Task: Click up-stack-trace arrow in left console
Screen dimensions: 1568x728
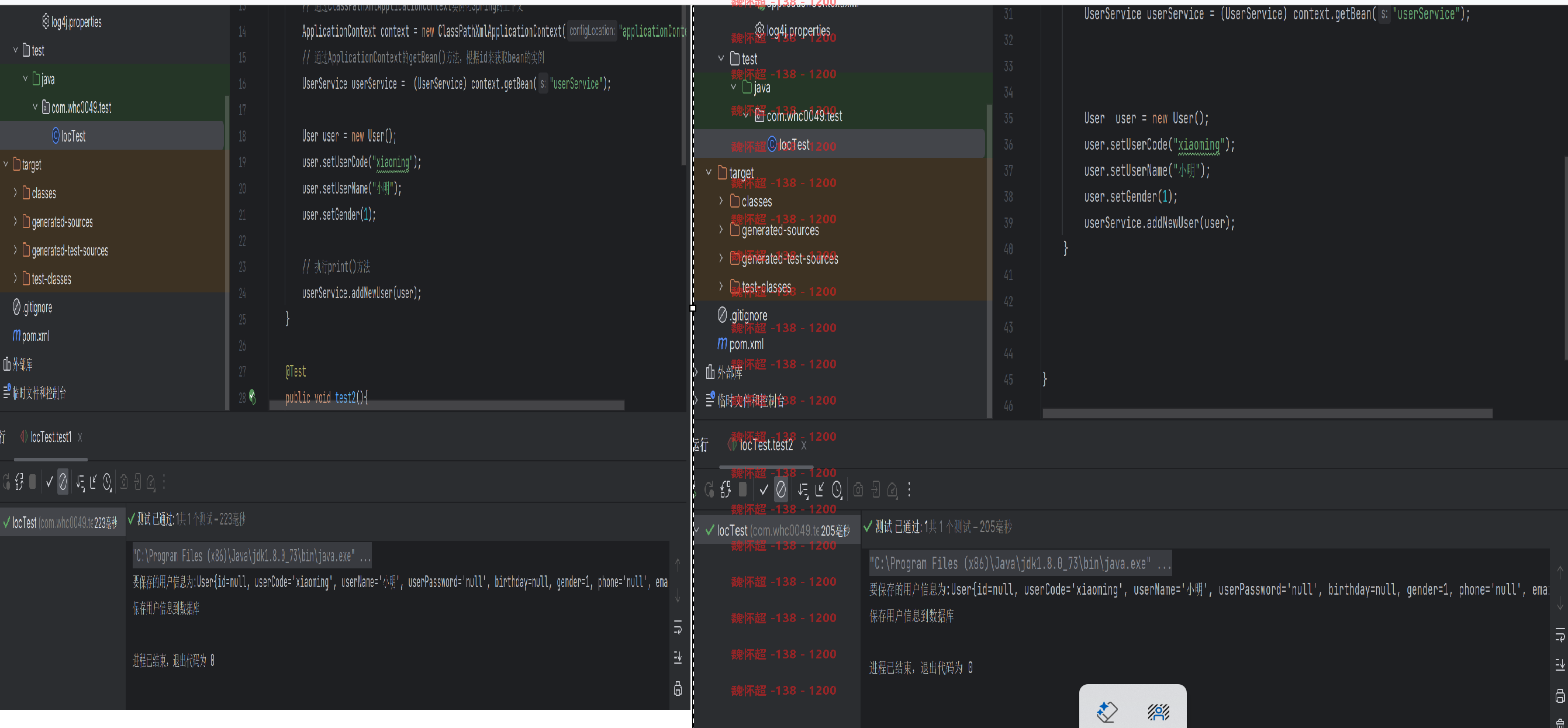Action: [678, 565]
